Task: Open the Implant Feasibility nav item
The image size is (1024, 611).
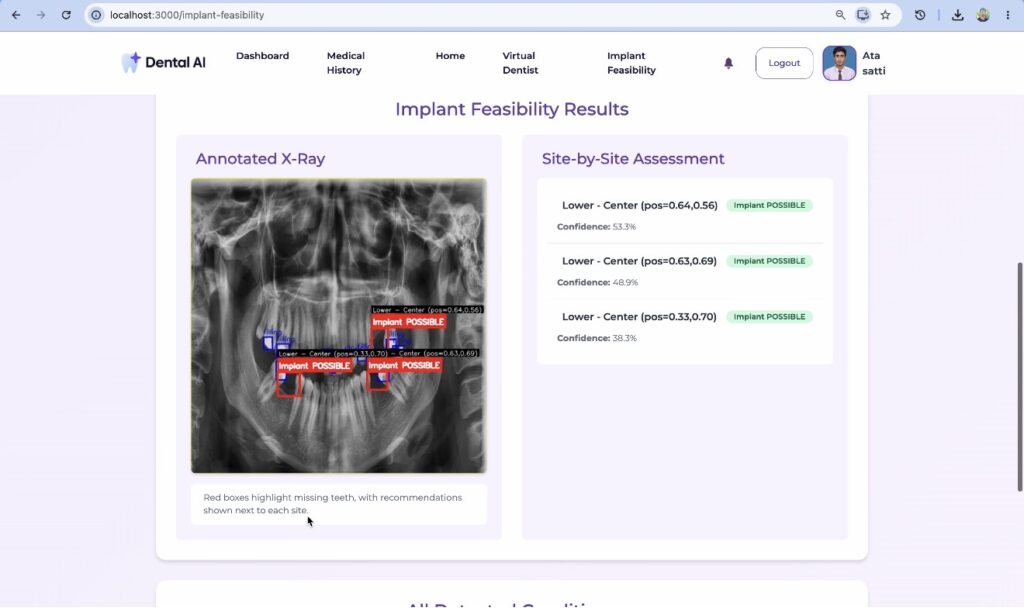Action: click(x=631, y=63)
